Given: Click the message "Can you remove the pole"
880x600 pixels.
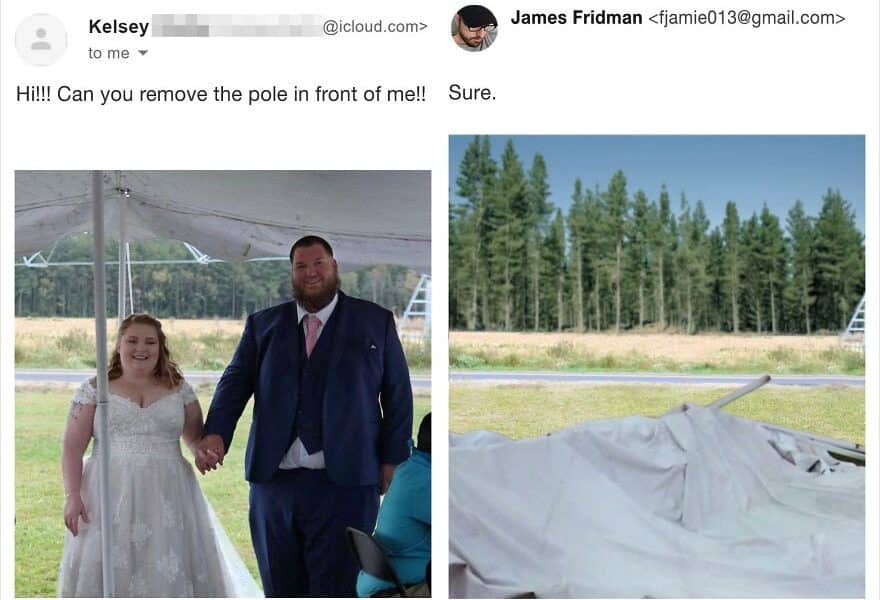Looking at the screenshot, I should (x=221, y=94).
